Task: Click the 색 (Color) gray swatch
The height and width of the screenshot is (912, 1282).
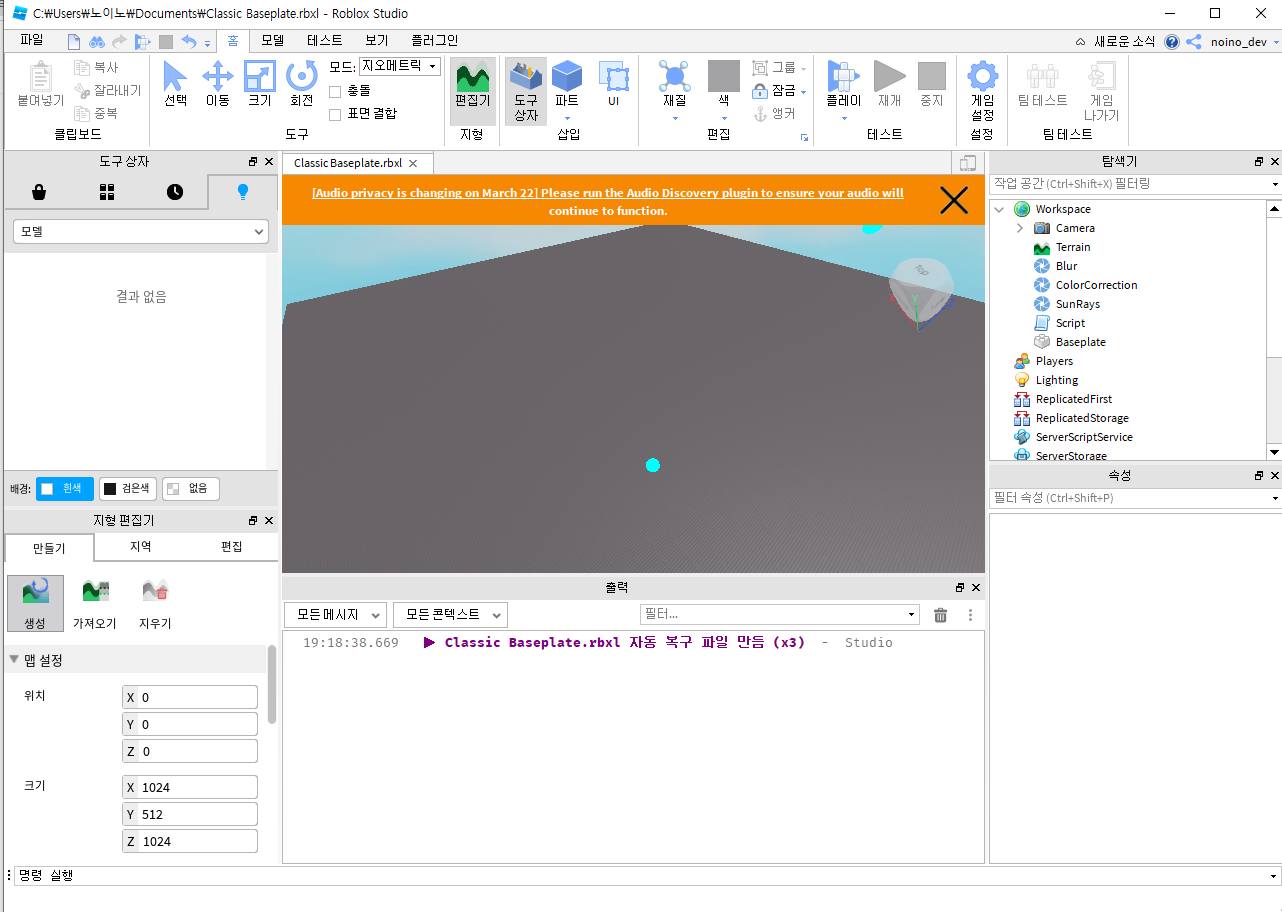Action: point(723,76)
